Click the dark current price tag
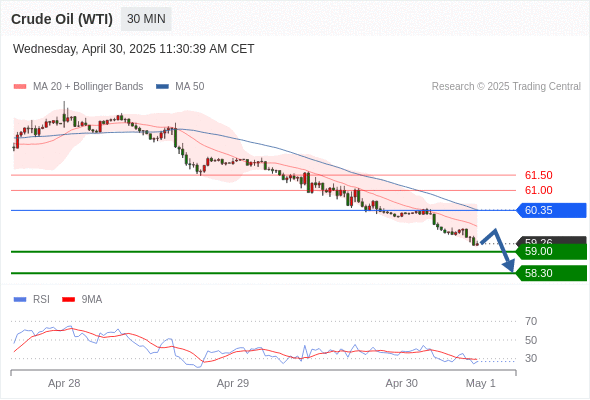The image size is (590, 400). click(551, 240)
